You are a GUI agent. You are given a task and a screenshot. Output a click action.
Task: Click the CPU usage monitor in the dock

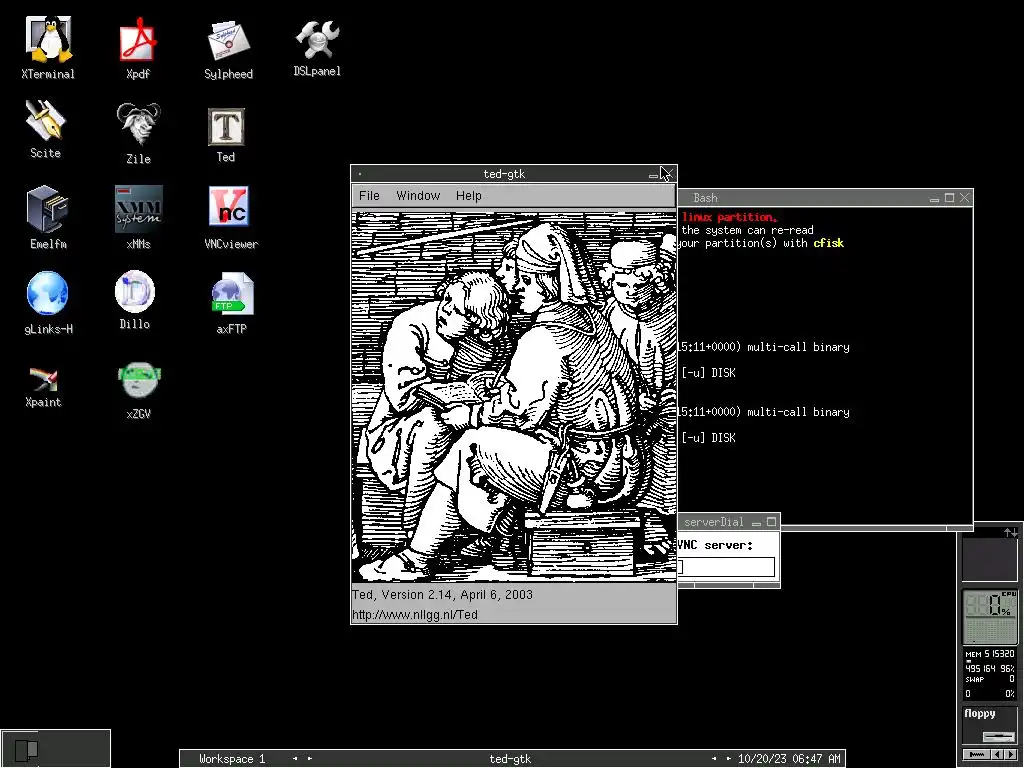990,616
